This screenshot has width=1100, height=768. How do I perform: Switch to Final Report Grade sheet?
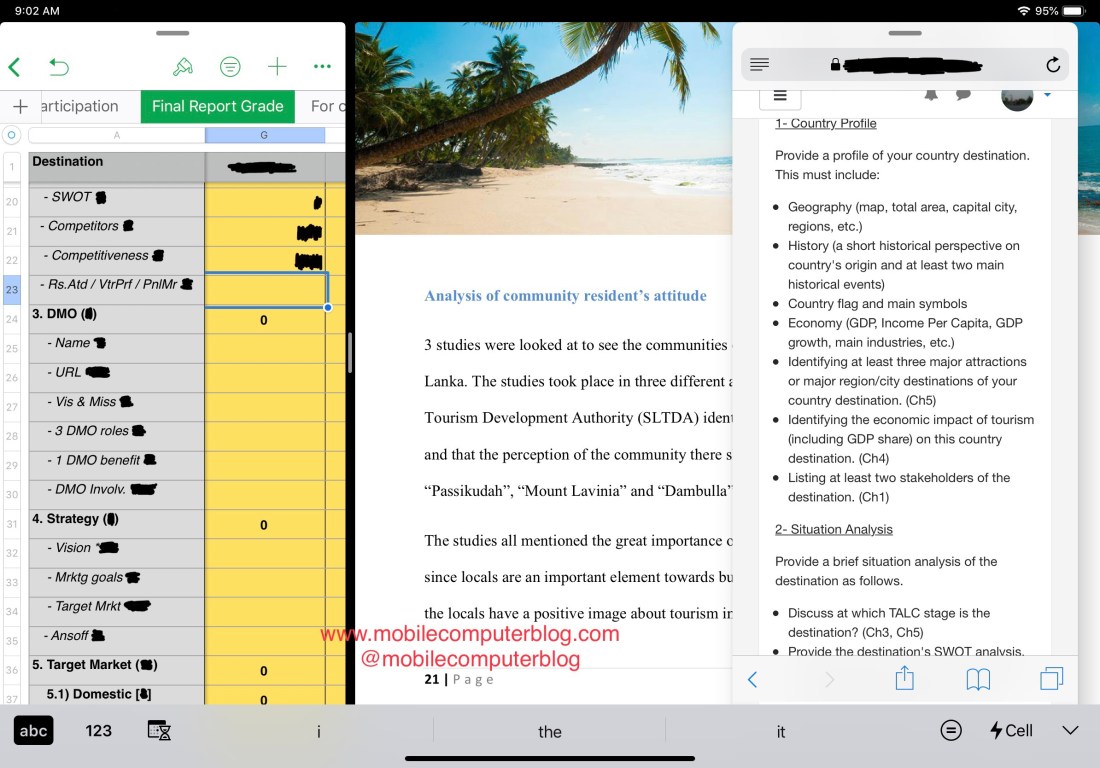(x=217, y=106)
